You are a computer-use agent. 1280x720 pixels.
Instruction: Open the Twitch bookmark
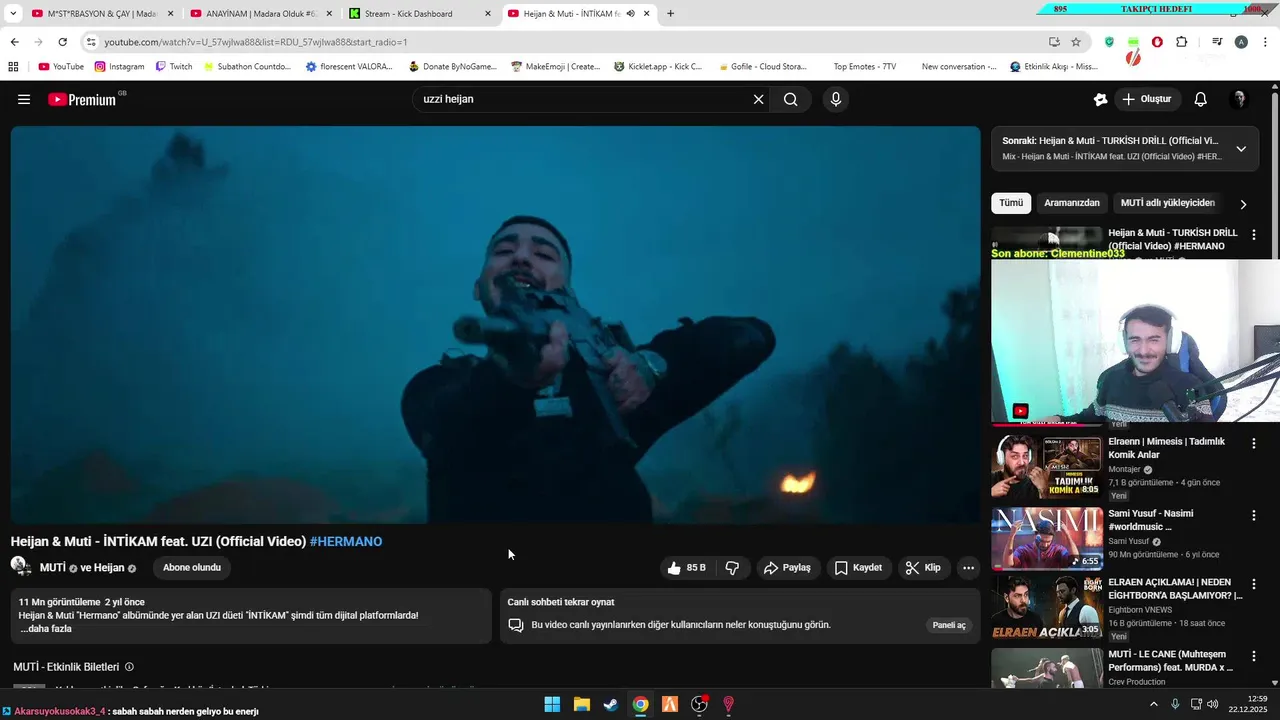pyautogui.click(x=173, y=66)
